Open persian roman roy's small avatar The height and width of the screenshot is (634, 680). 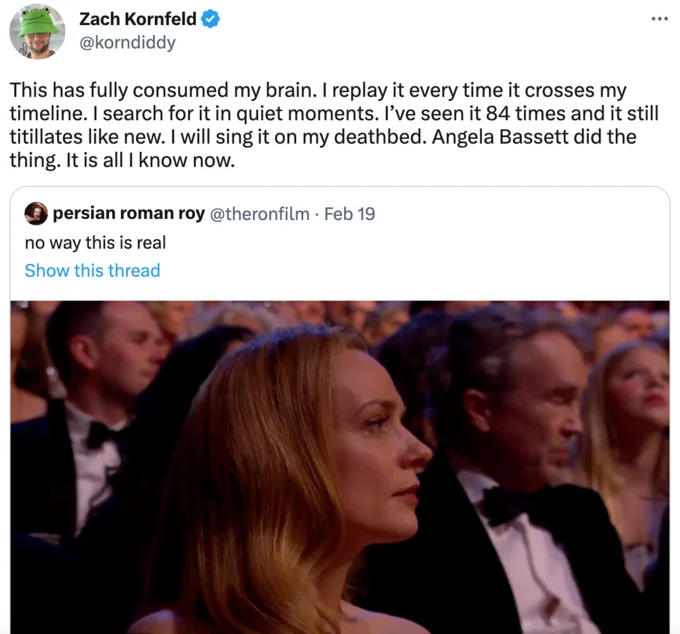pyautogui.click(x=36, y=213)
